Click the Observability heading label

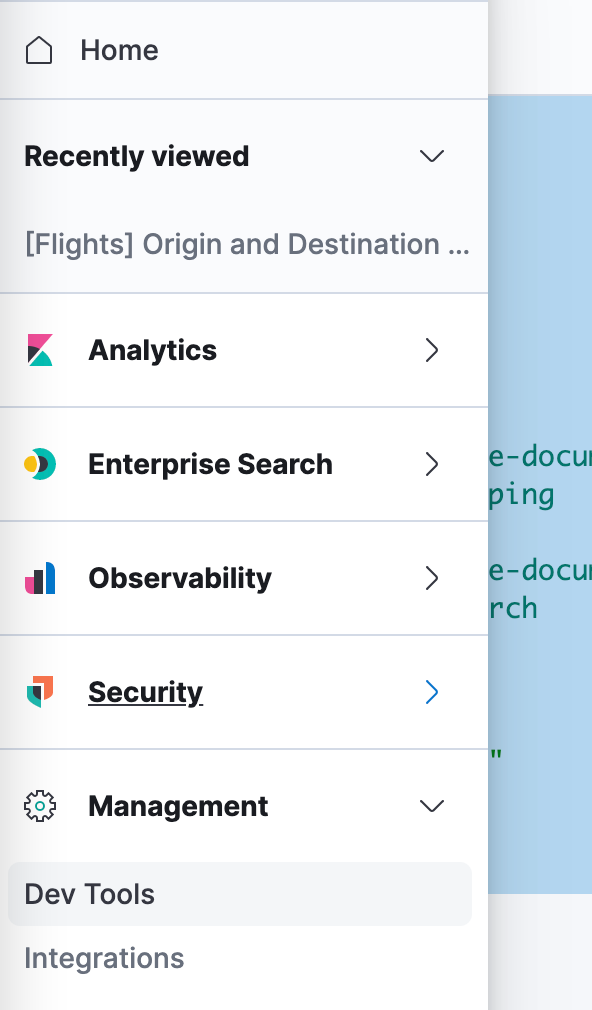click(x=180, y=578)
